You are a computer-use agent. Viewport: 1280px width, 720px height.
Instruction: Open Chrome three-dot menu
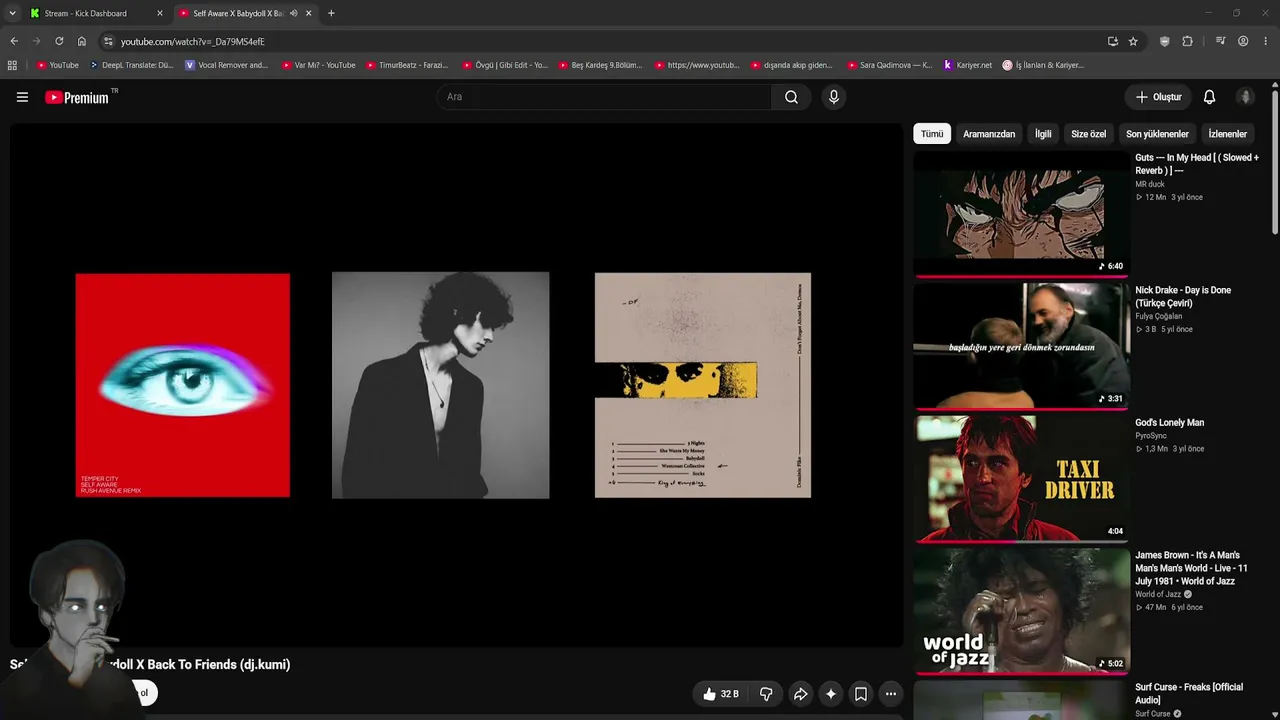pos(1266,41)
